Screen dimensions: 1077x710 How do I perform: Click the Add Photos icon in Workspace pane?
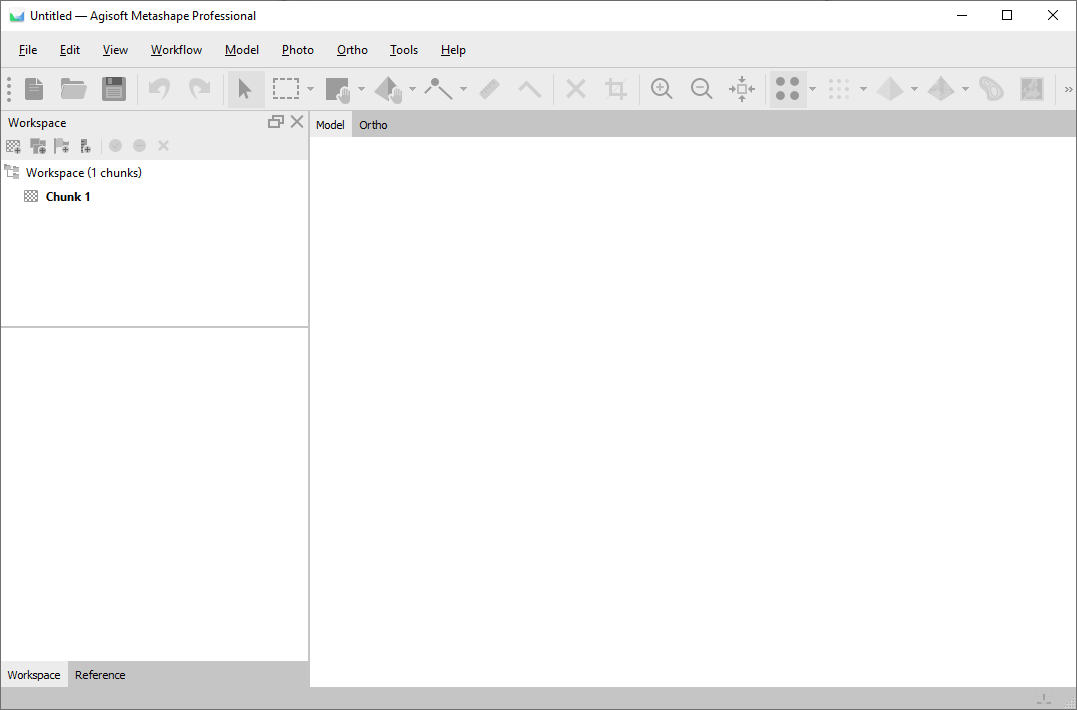click(x=38, y=146)
